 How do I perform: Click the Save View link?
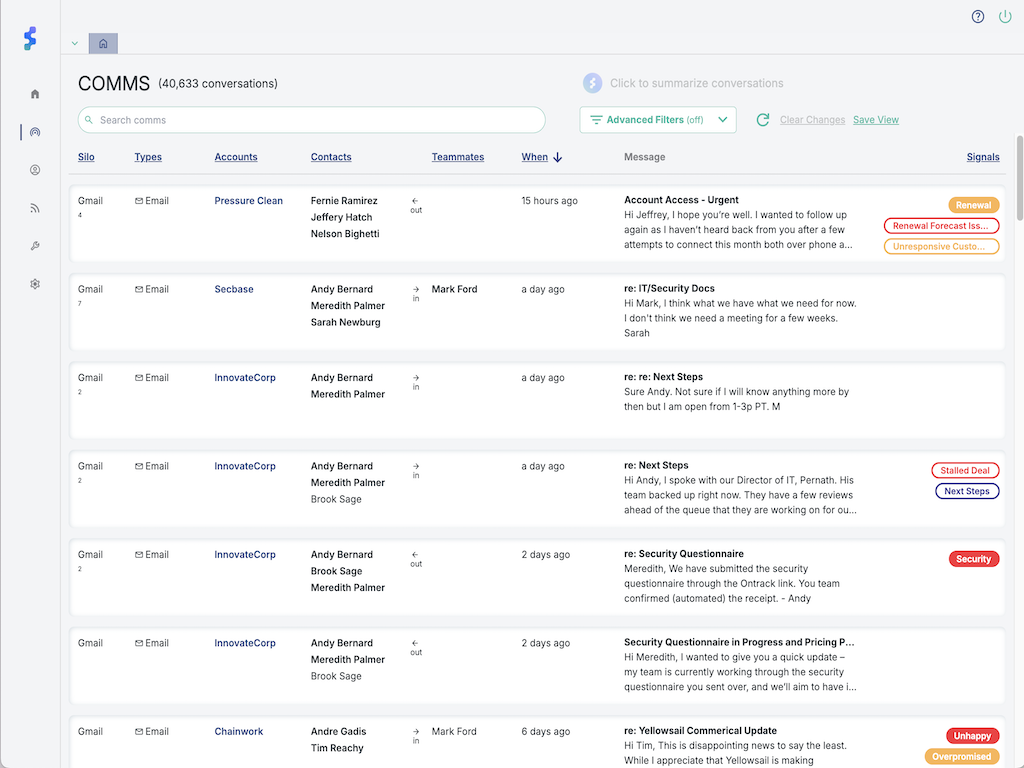click(875, 120)
